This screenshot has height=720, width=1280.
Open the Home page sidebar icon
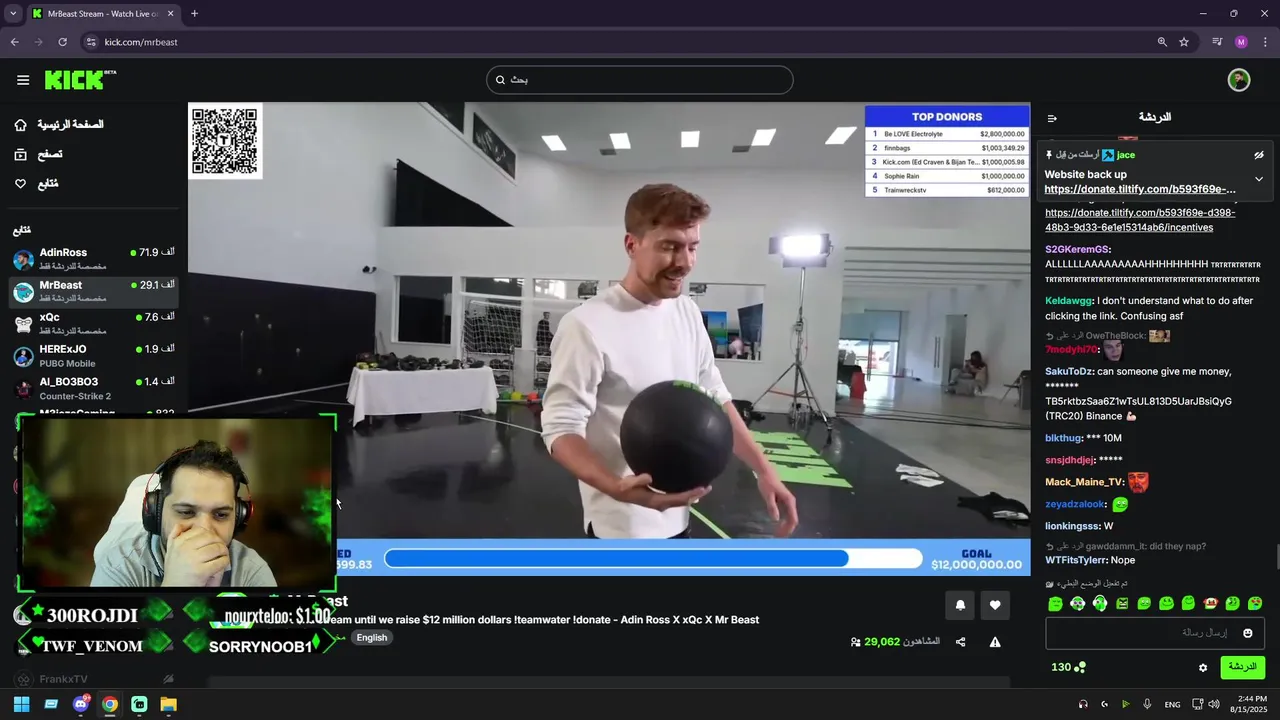20,125
